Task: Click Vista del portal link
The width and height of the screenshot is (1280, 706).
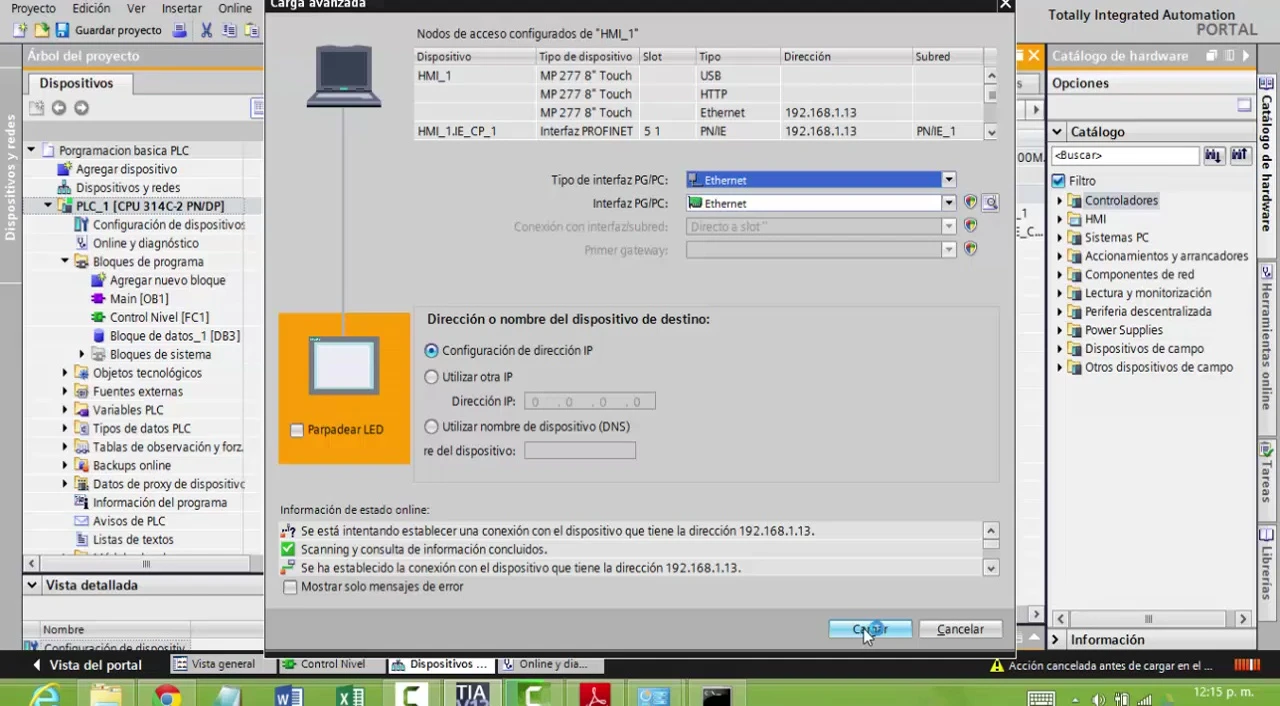Action: [88, 665]
